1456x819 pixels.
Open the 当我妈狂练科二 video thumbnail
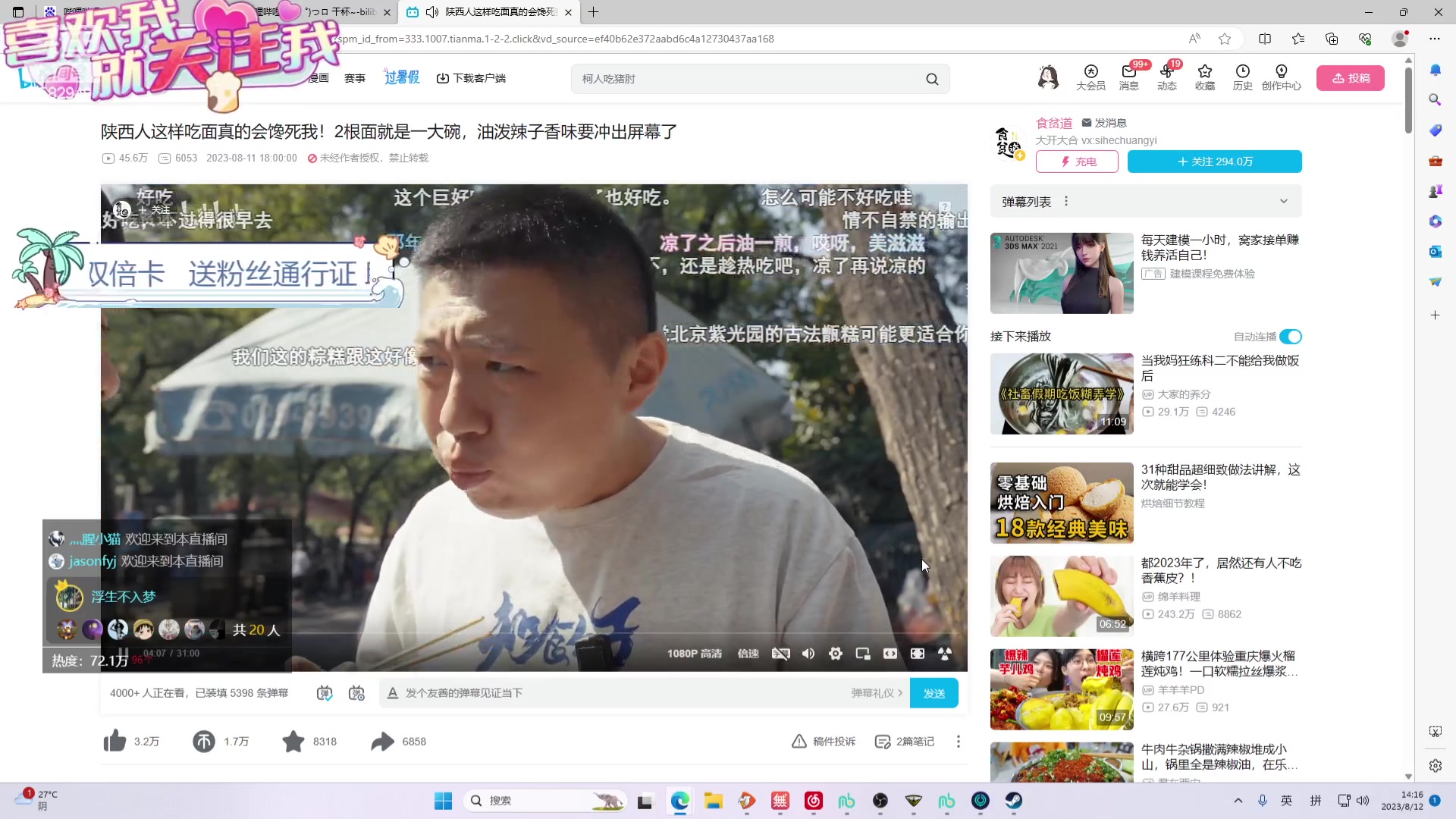1062,394
